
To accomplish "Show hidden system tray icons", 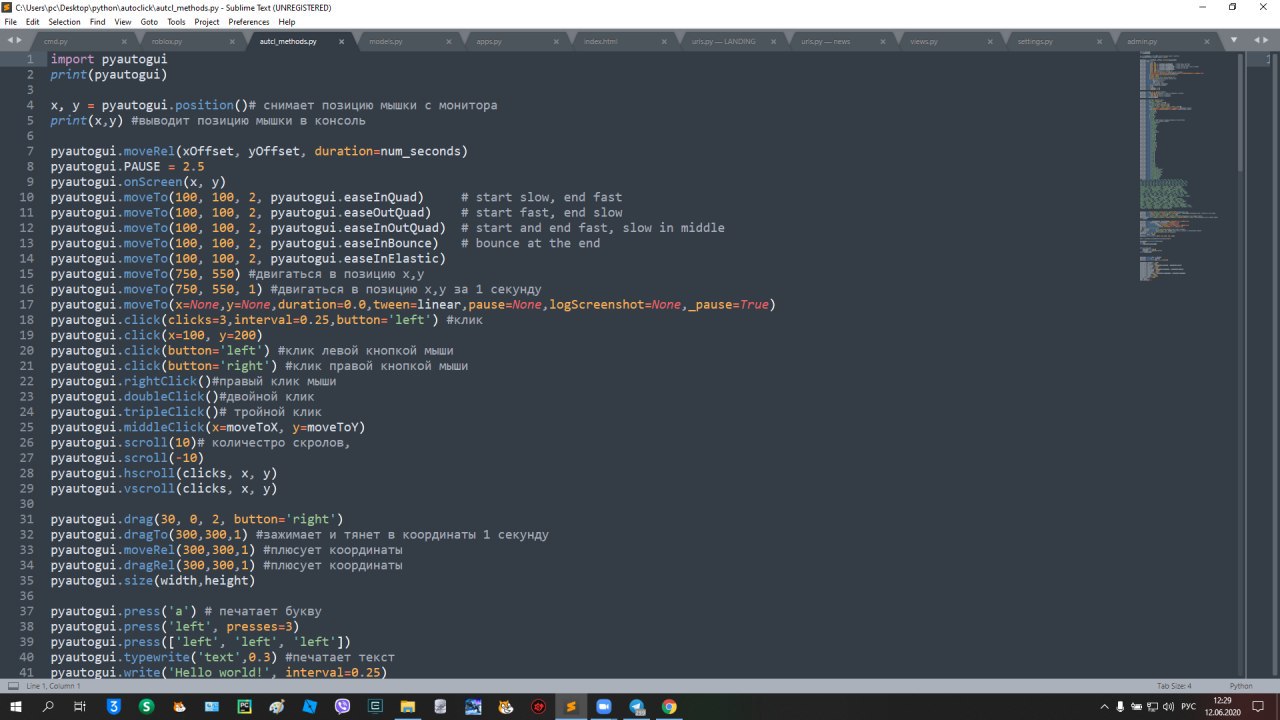I will click(x=1104, y=706).
